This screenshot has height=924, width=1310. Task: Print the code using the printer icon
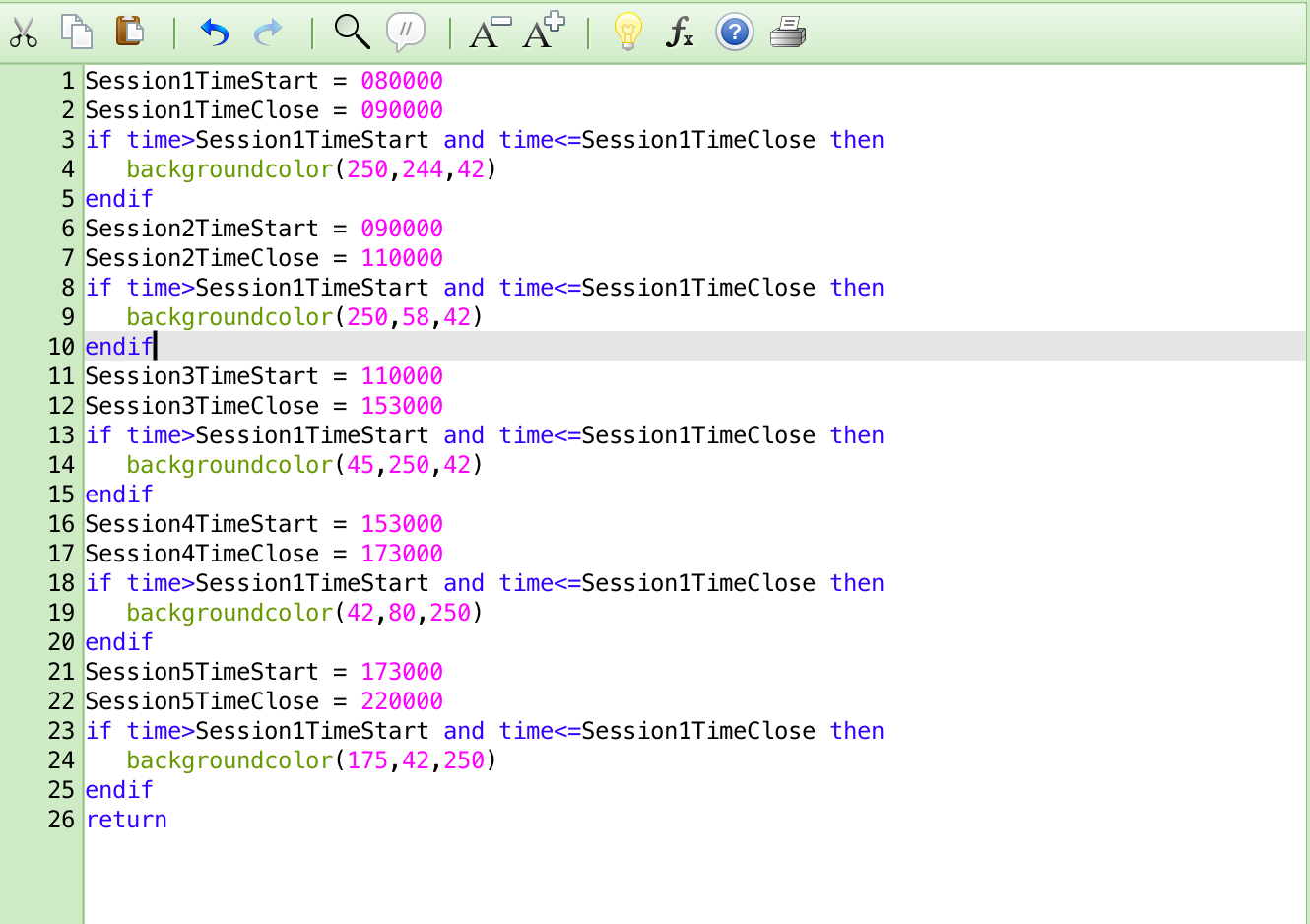788,33
